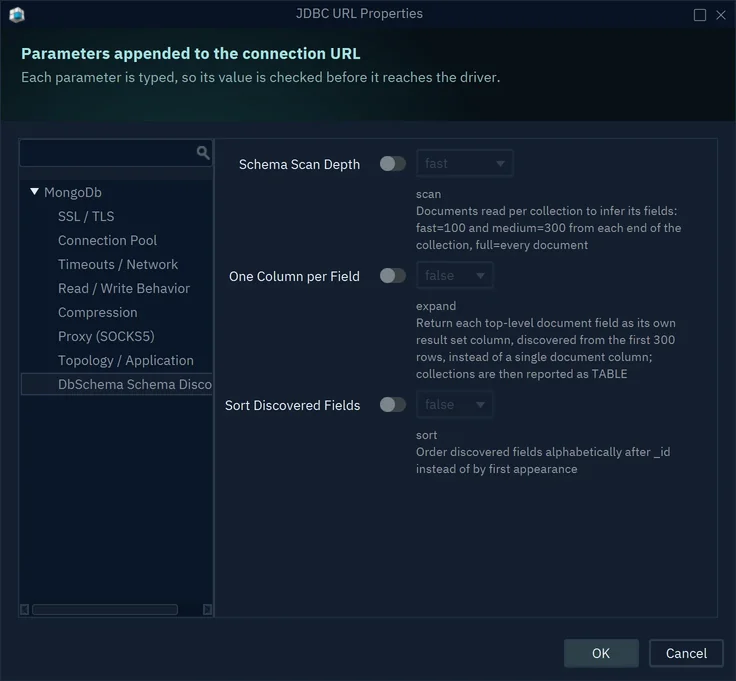
Task: Click 'Parameters appended to the connection URL' heading
Action: click(x=191, y=54)
